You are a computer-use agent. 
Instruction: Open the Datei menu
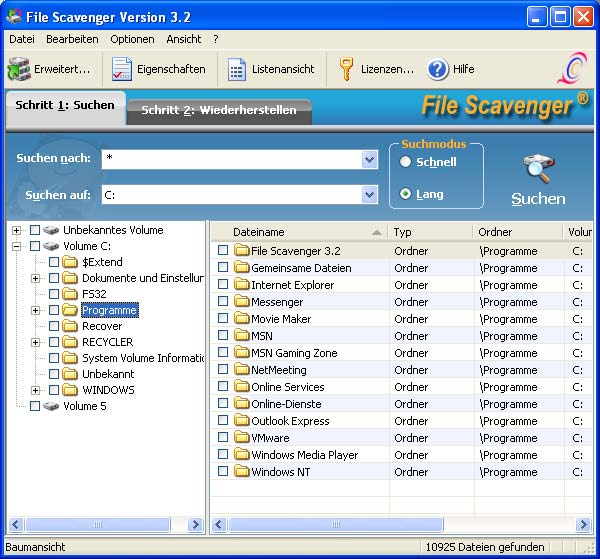22,39
